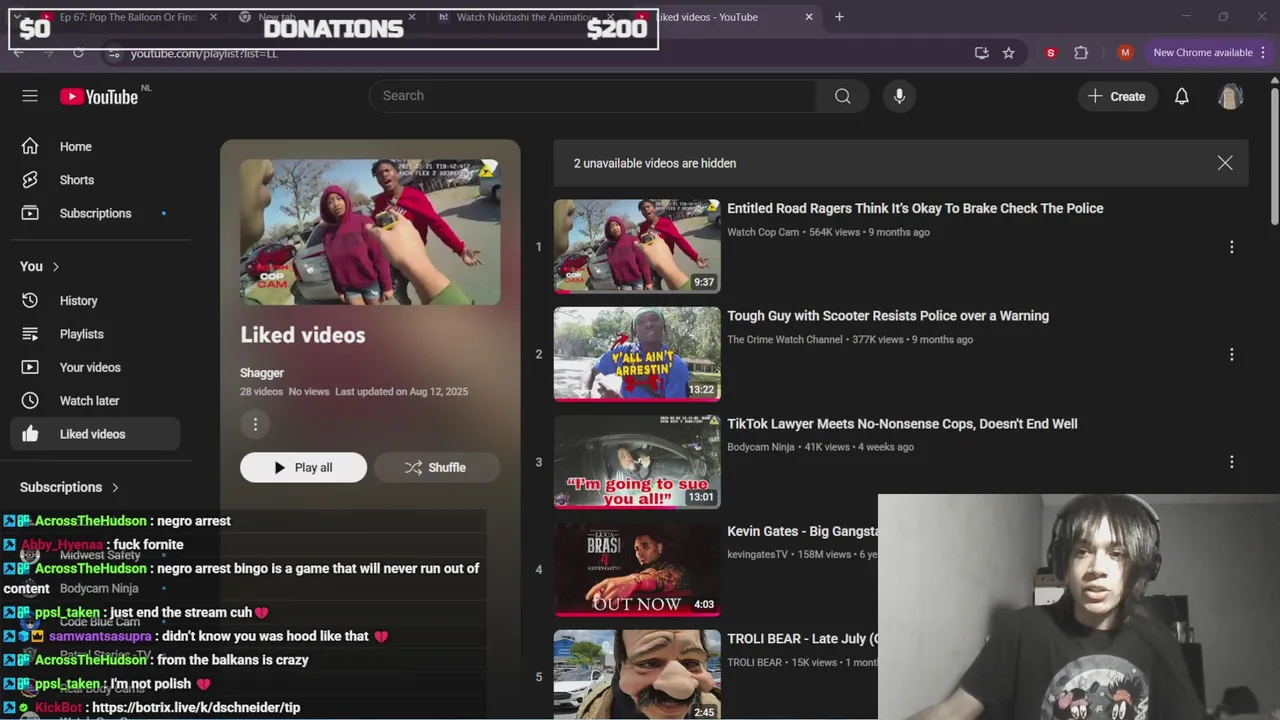Open Watch Cop Cam channel link
Viewport: 1280px width, 720px height.
point(763,232)
